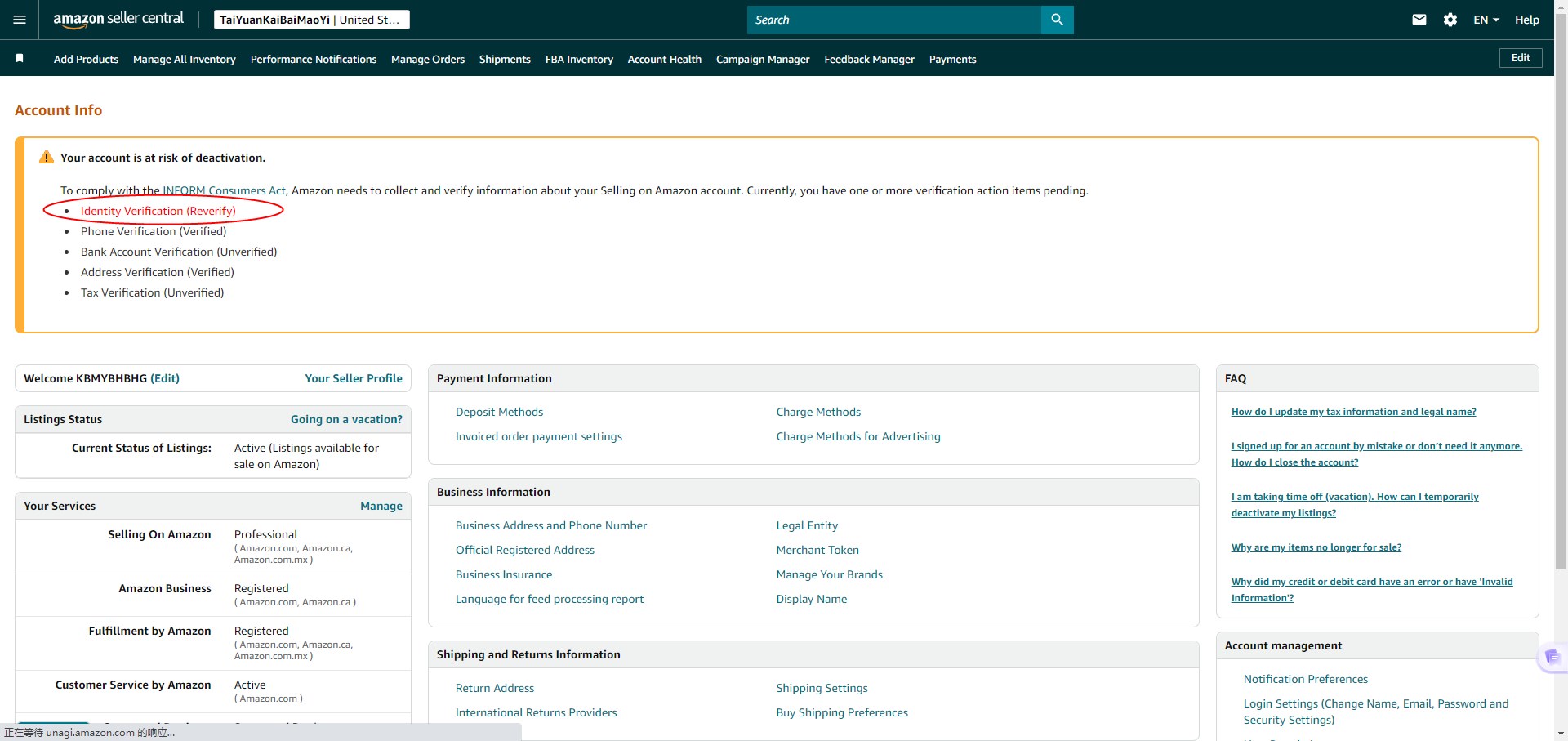This screenshot has width=1568, height=741.
Task: Open Shipping Settings
Action: 822,688
